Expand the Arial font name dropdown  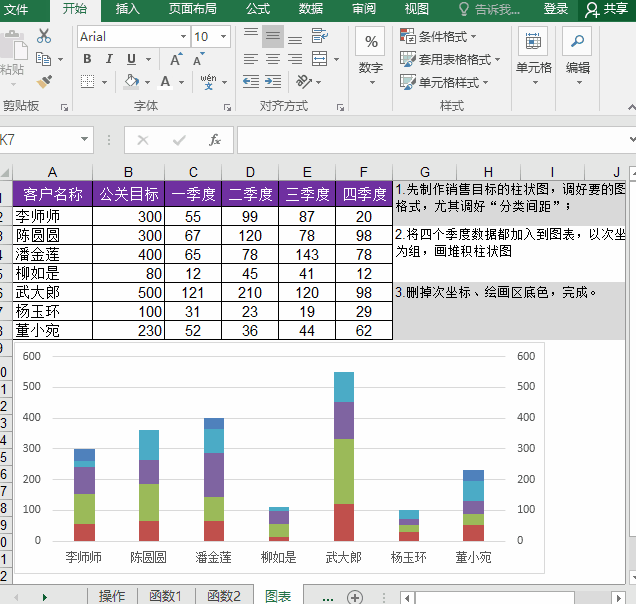pos(183,37)
